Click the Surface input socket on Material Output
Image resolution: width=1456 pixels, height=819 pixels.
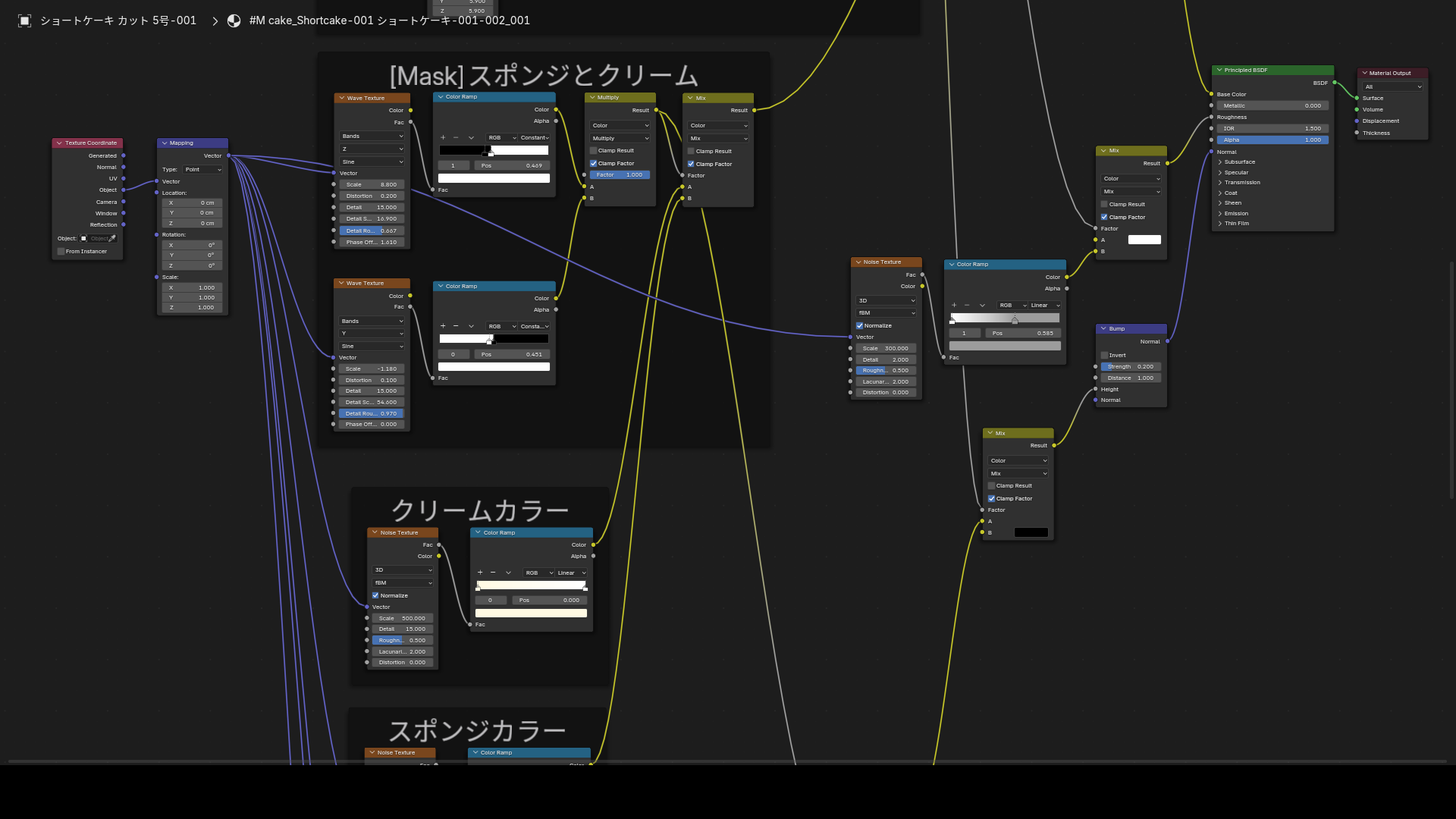point(1357,98)
